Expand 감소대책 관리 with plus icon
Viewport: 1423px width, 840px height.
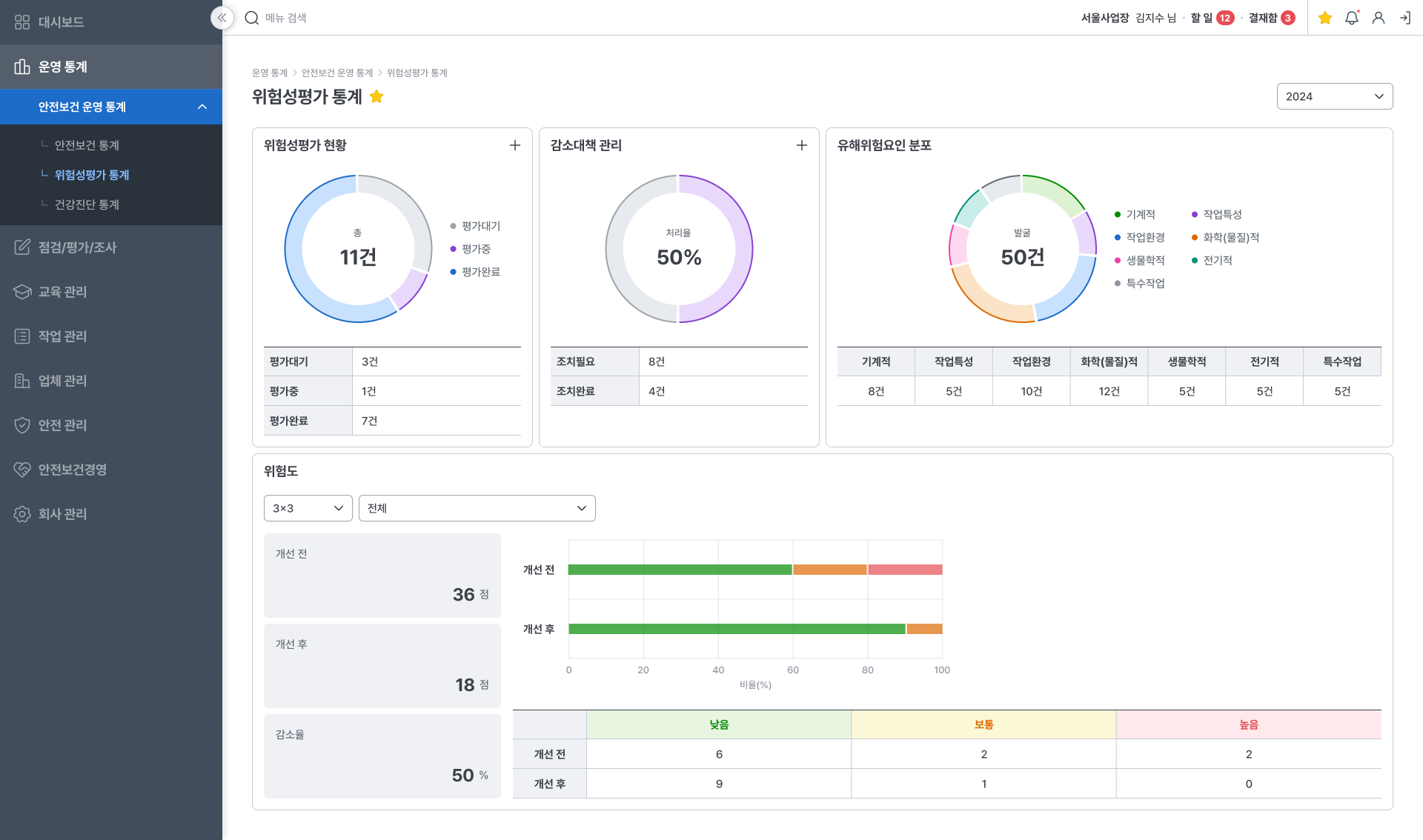(x=802, y=146)
